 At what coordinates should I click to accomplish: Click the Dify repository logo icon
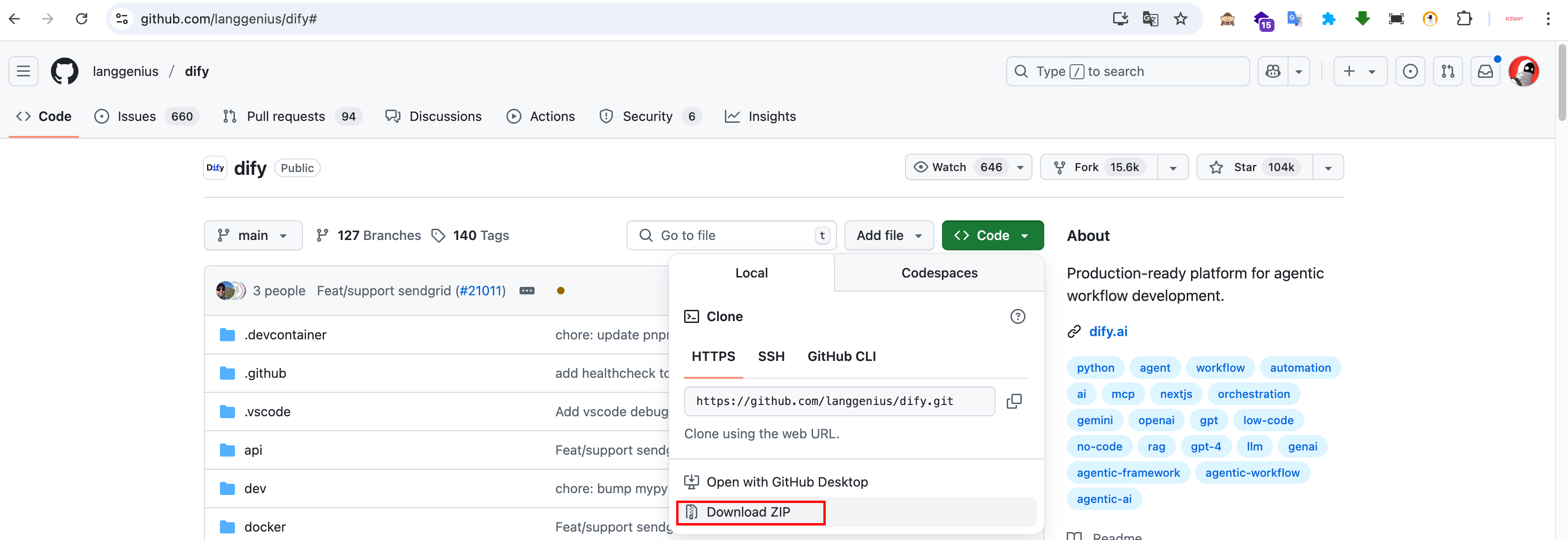click(x=216, y=167)
